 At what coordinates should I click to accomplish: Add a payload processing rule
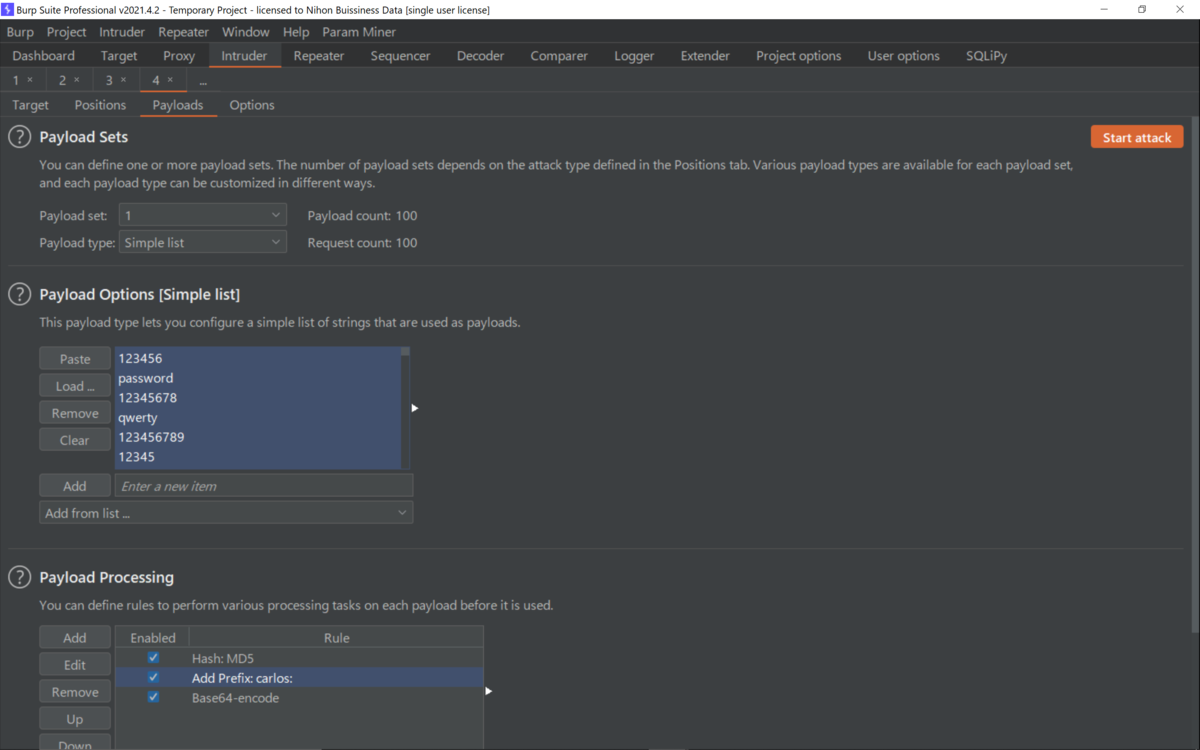pos(75,638)
